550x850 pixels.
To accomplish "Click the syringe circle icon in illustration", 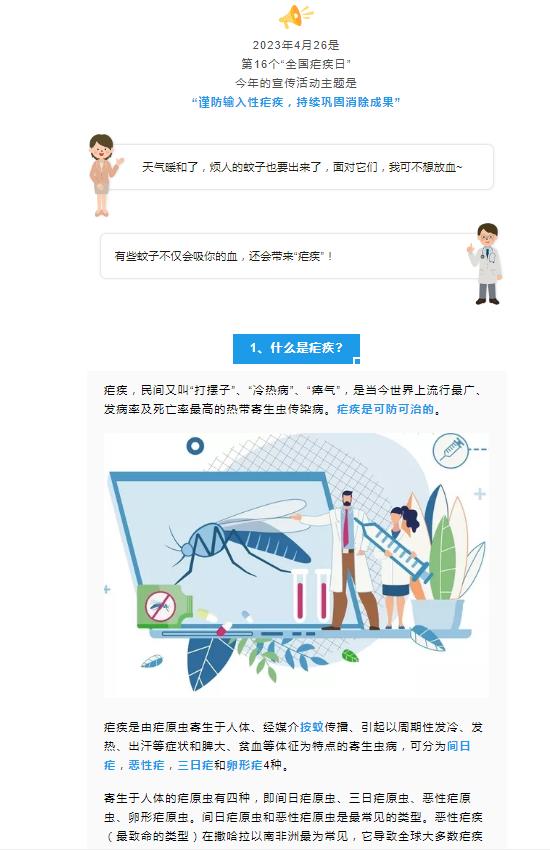I will [450, 450].
